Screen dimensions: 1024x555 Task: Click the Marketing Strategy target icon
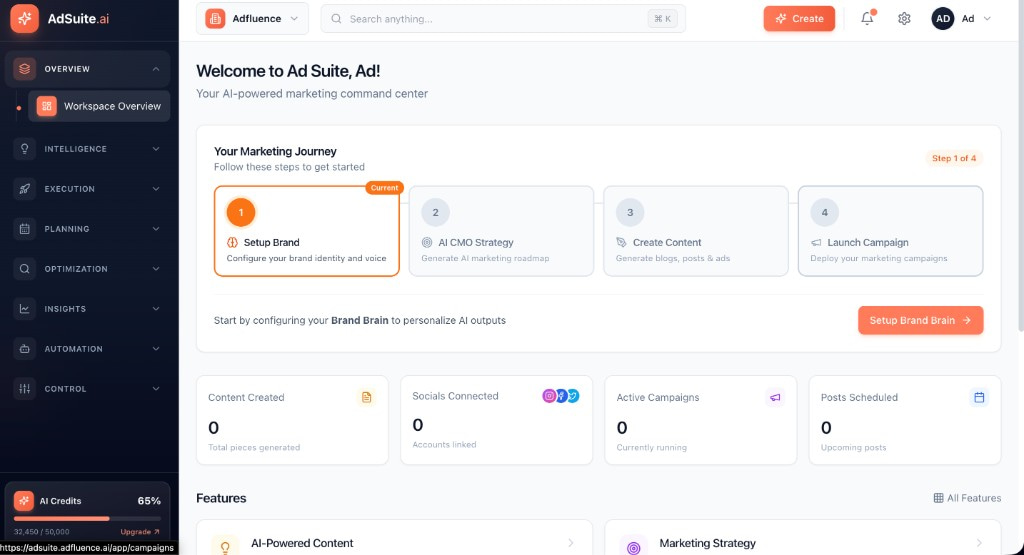(x=633, y=547)
